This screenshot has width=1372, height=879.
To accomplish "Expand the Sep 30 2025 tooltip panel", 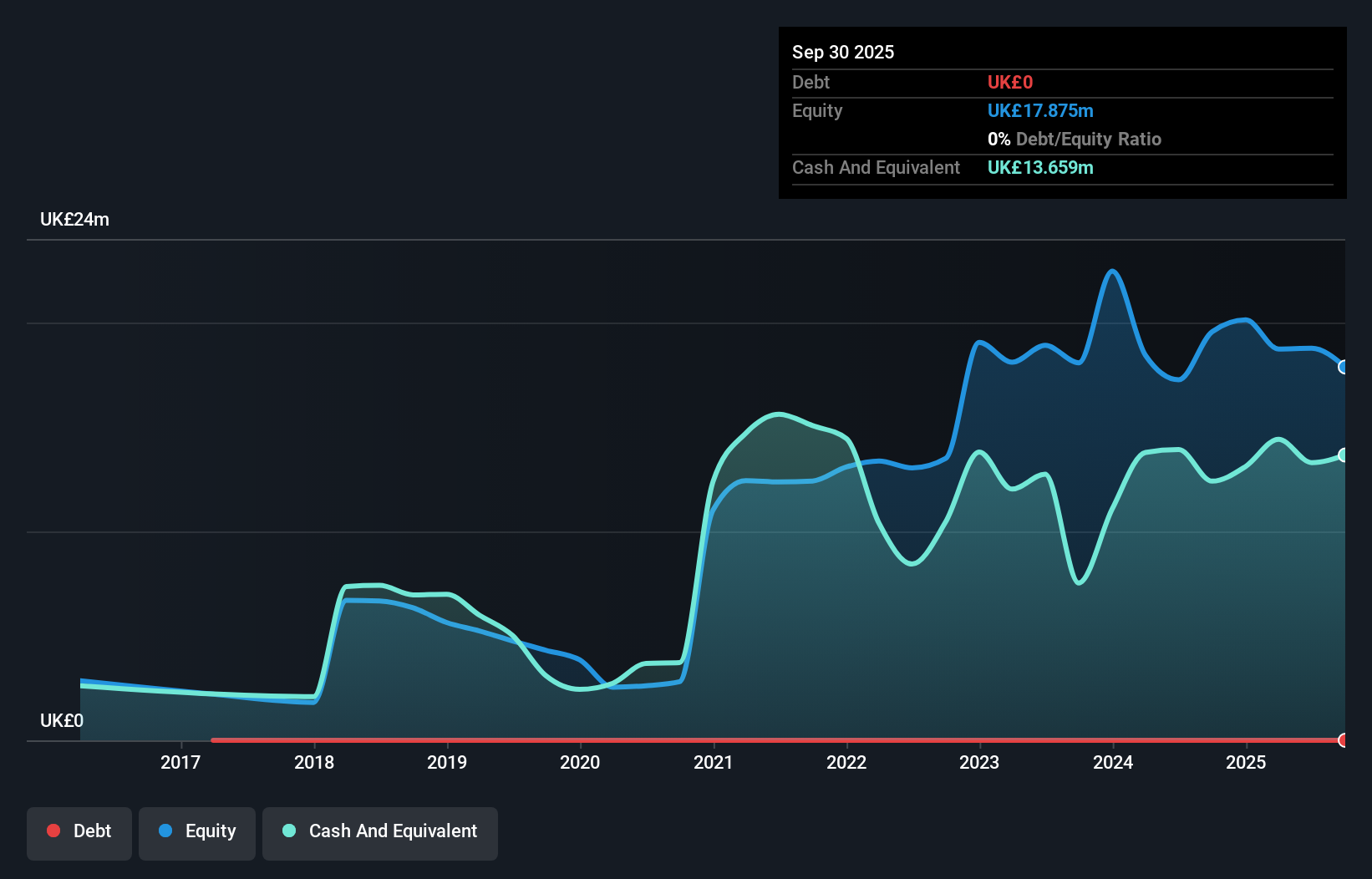I will point(843,52).
